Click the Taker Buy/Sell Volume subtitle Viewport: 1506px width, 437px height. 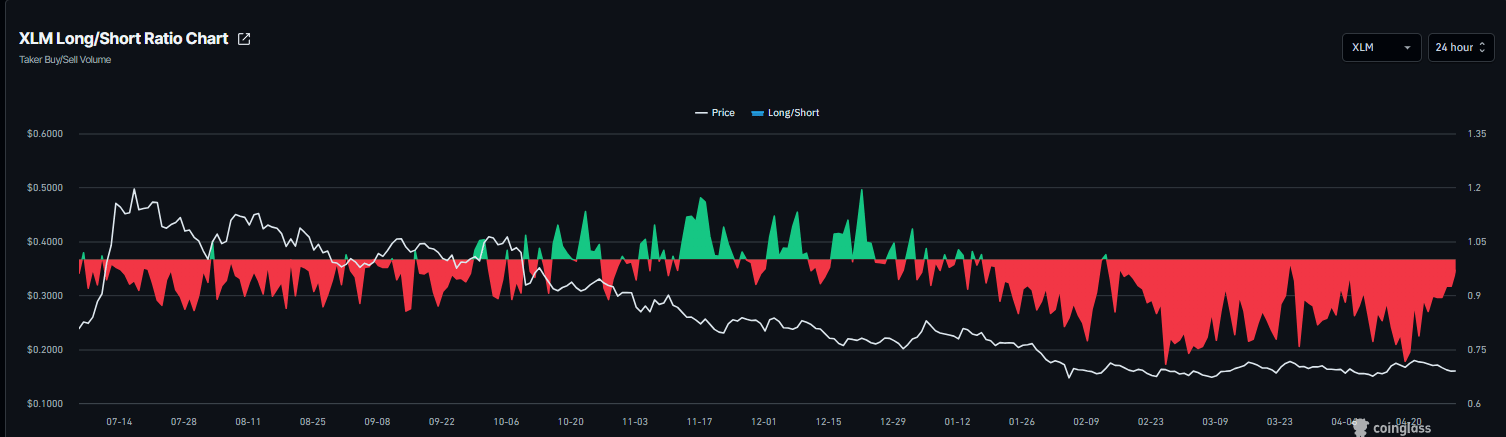point(65,60)
